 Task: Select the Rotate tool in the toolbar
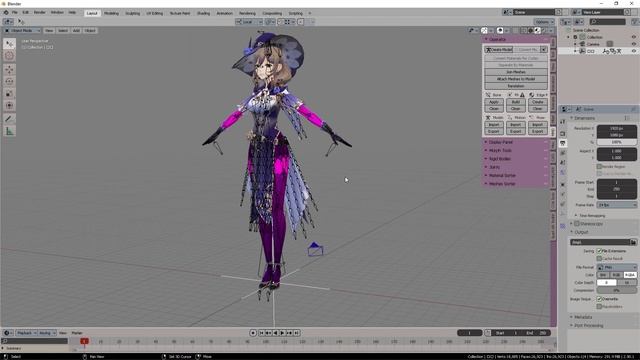9,82
